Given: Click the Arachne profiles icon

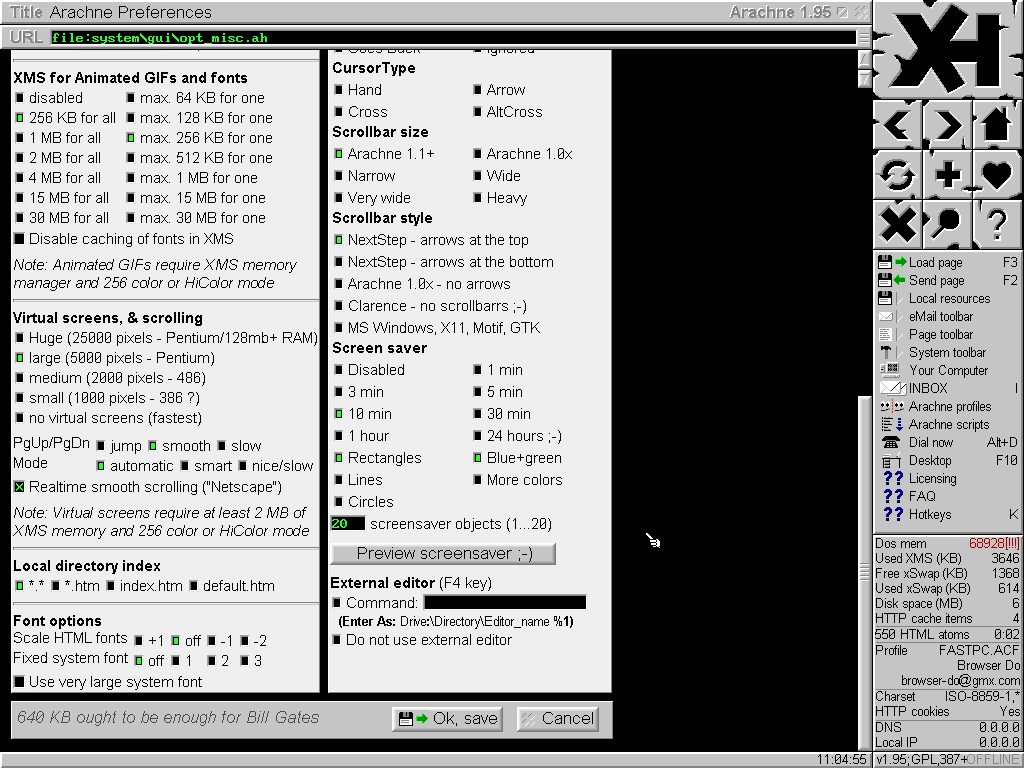Looking at the screenshot, I should (891, 406).
